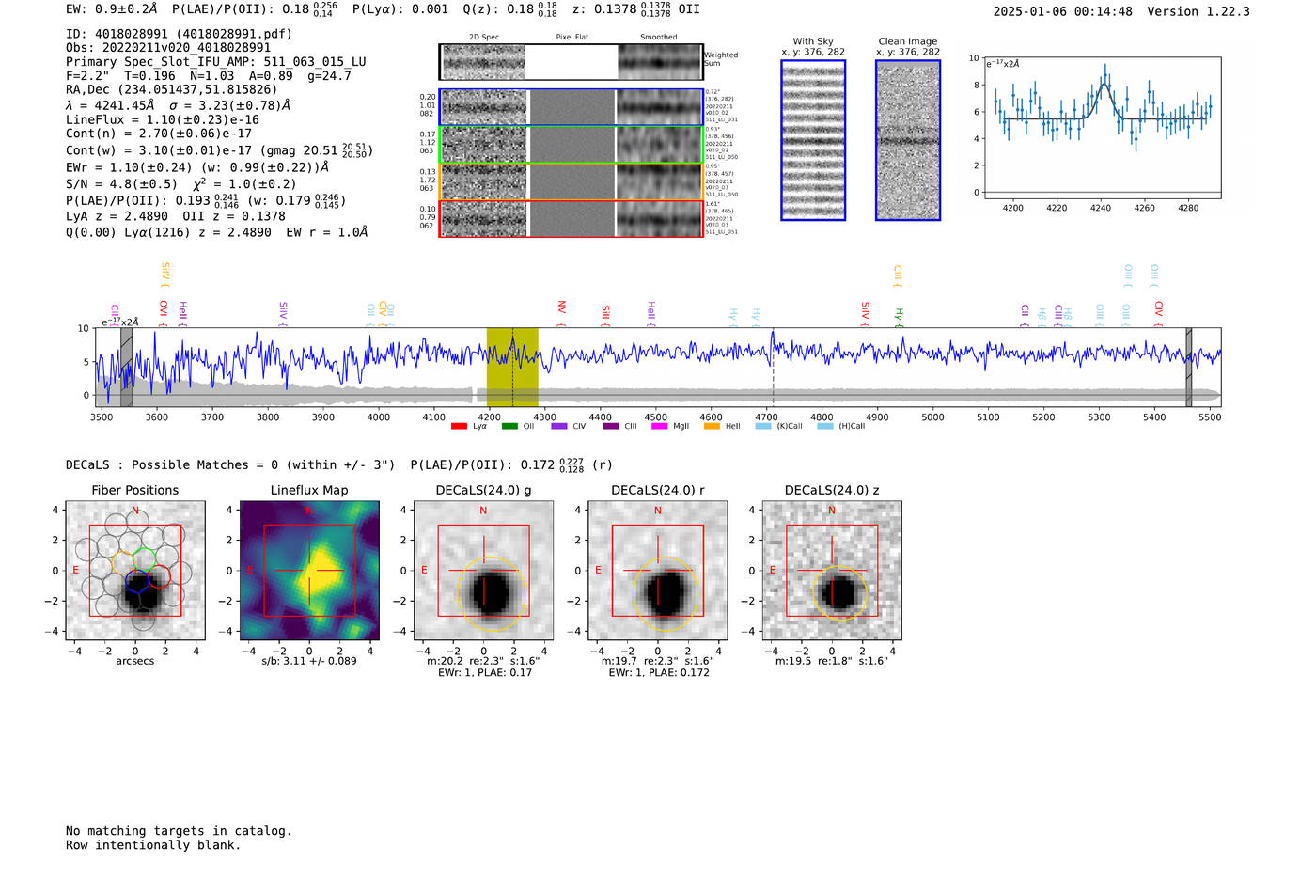Click the header z: 0.1378 OII value
The height and width of the screenshot is (896, 1316).
click(635, 9)
